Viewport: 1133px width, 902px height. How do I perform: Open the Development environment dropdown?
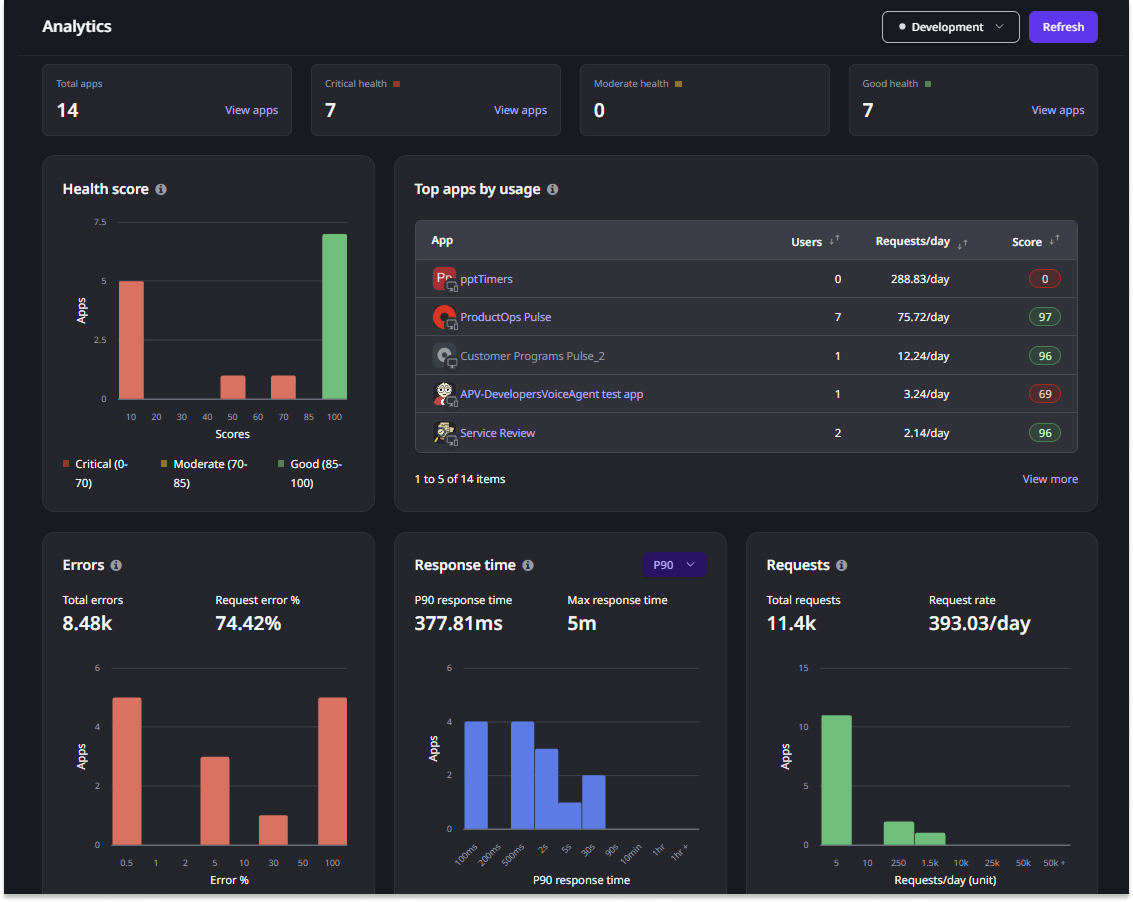950,27
